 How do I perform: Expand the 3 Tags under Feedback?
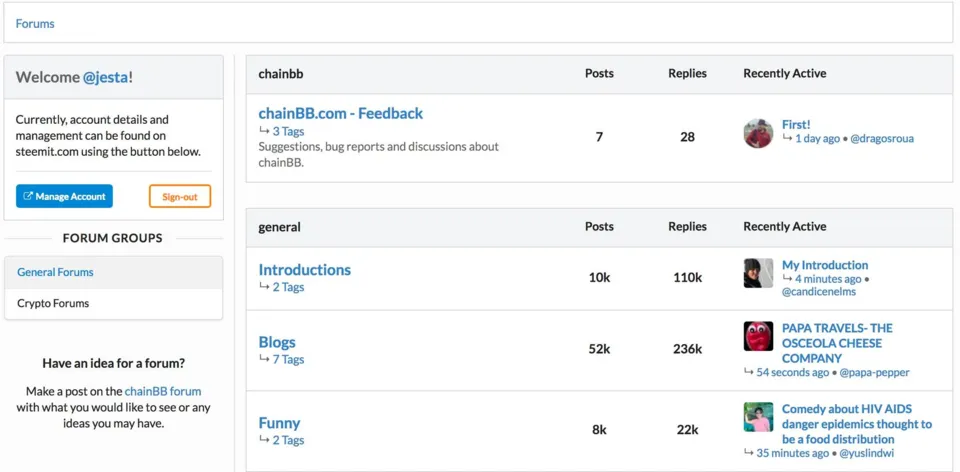point(288,131)
